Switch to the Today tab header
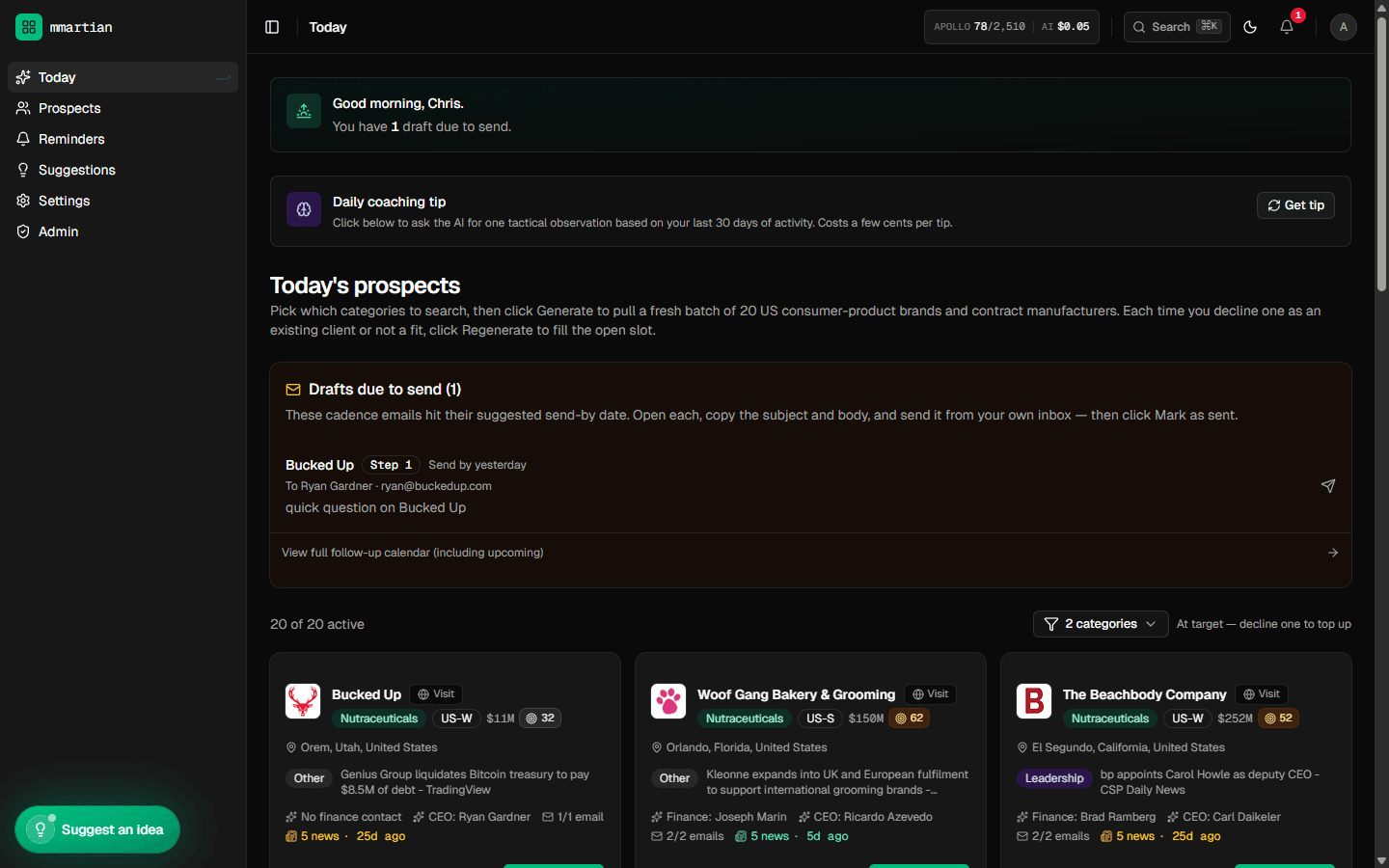 point(328,27)
